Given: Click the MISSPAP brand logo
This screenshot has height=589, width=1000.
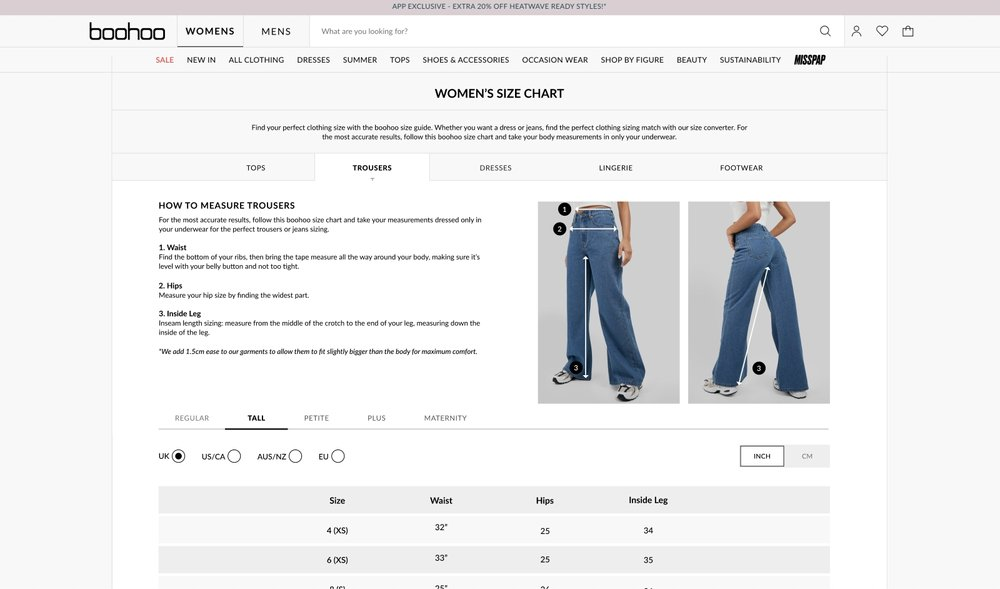Looking at the screenshot, I should point(809,60).
